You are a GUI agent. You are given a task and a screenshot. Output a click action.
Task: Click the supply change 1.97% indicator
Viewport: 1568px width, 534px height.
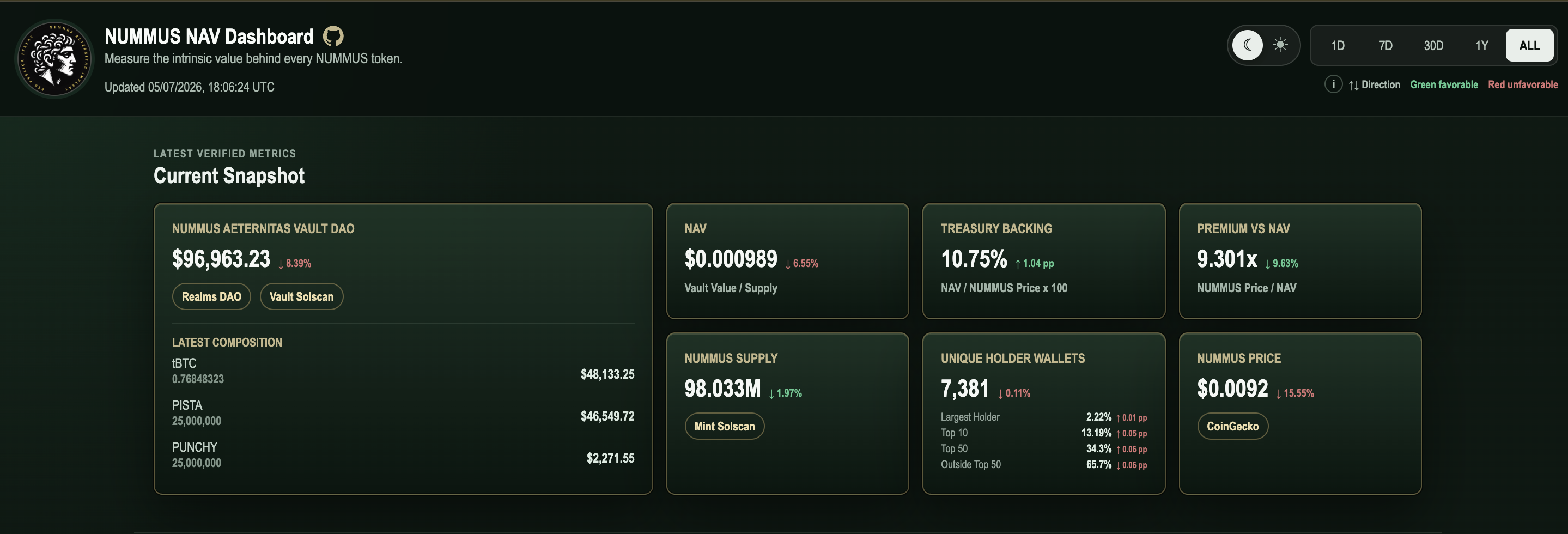click(x=785, y=393)
